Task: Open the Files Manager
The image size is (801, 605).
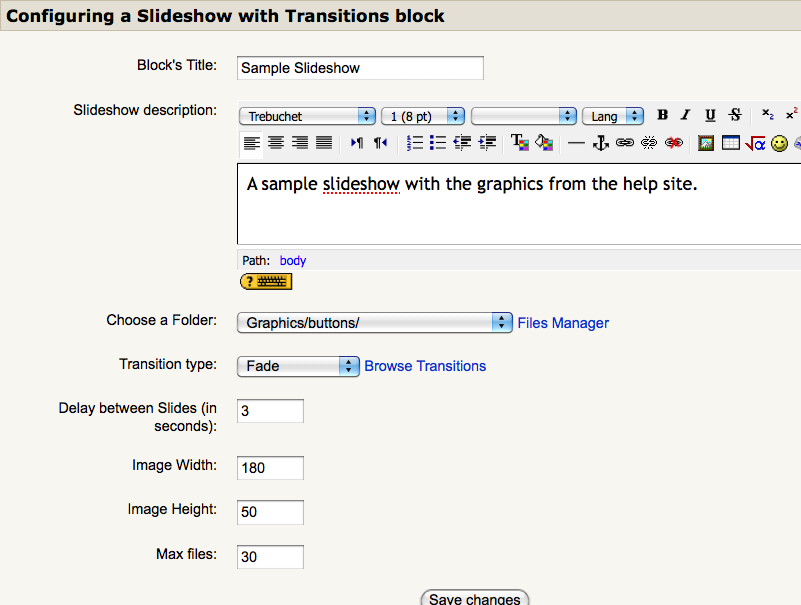Action: (x=562, y=322)
